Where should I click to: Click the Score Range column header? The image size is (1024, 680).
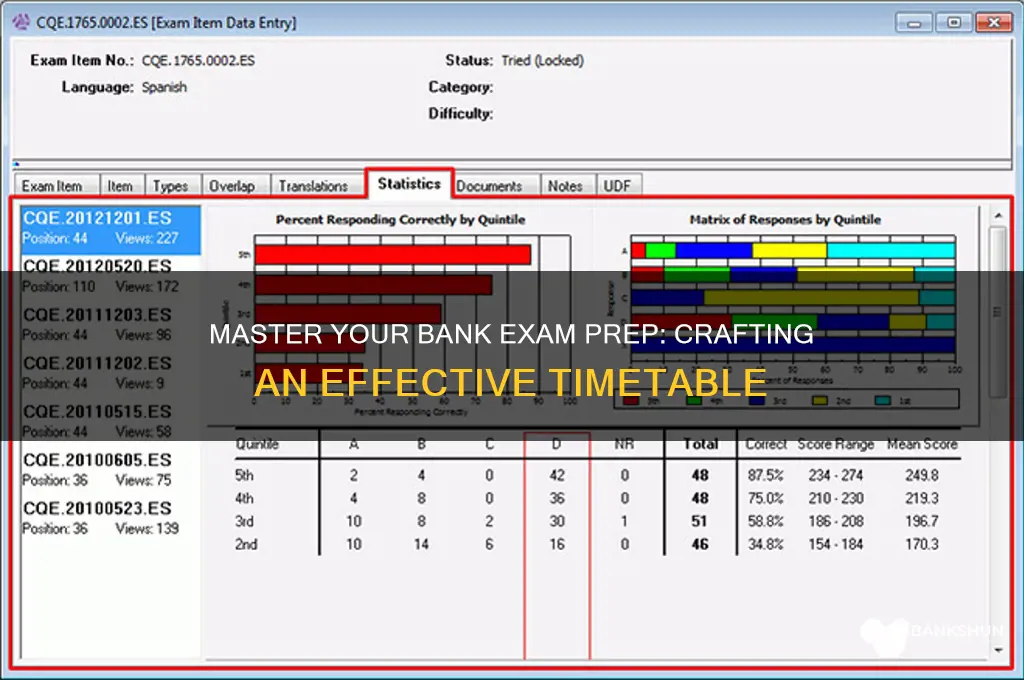click(x=835, y=444)
